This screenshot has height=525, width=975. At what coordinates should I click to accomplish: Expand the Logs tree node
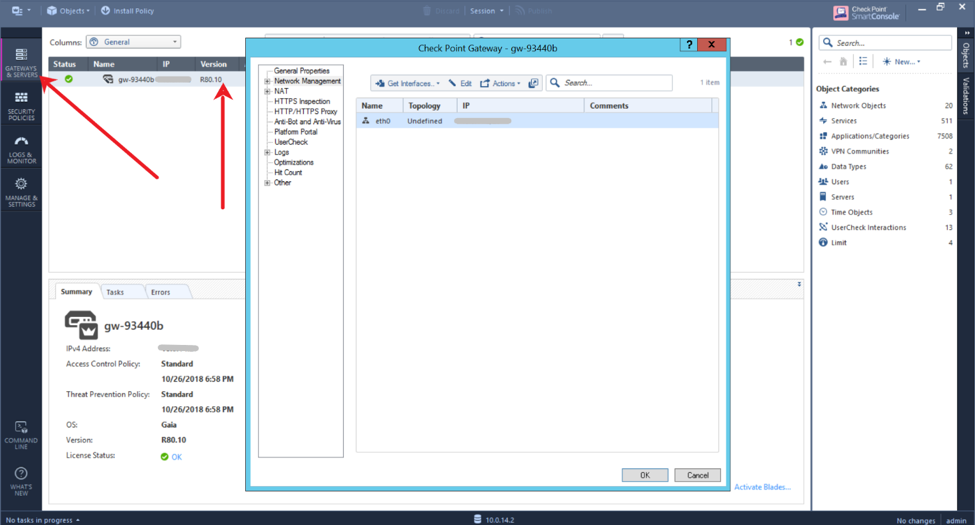pos(267,152)
